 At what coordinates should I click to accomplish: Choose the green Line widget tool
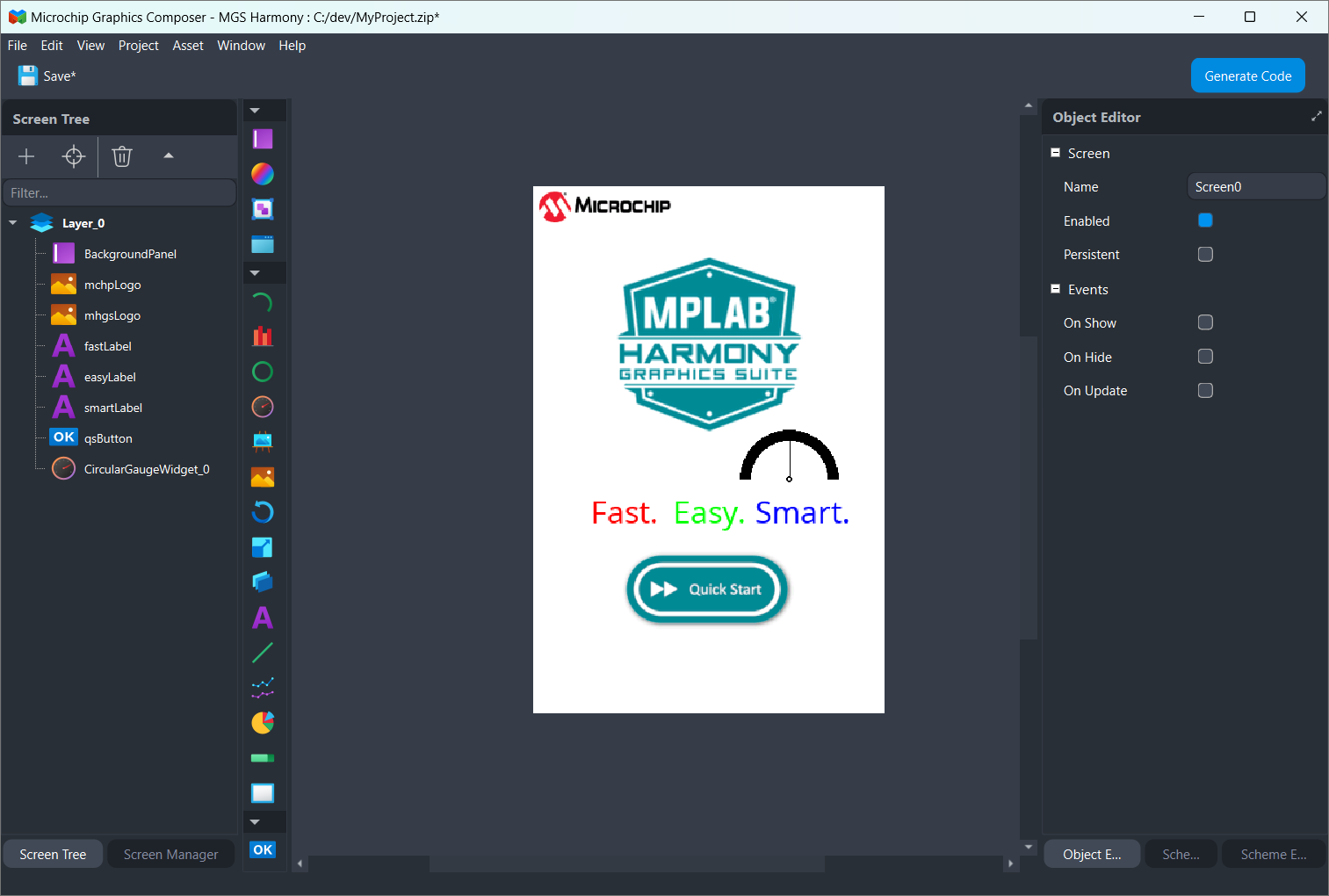263,653
